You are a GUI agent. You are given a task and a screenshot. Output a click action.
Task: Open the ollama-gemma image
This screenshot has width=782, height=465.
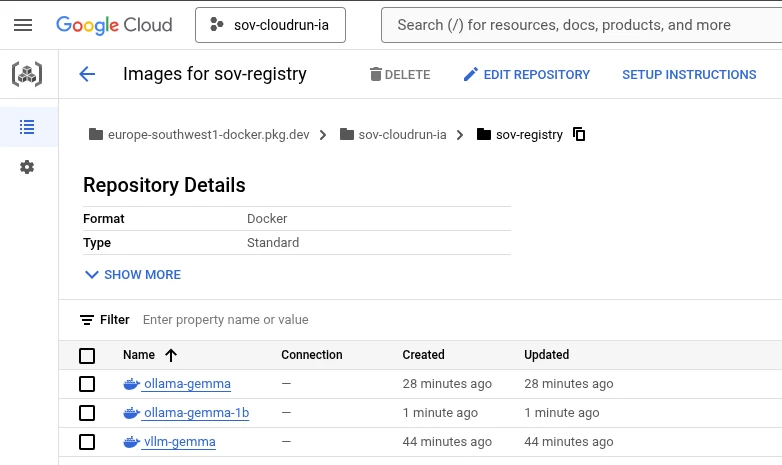(188, 384)
